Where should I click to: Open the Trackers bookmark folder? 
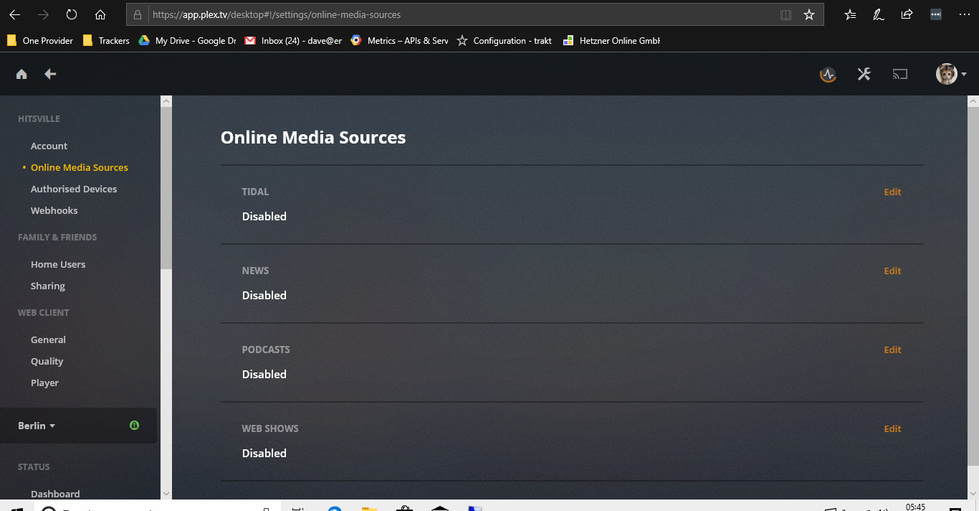click(106, 41)
